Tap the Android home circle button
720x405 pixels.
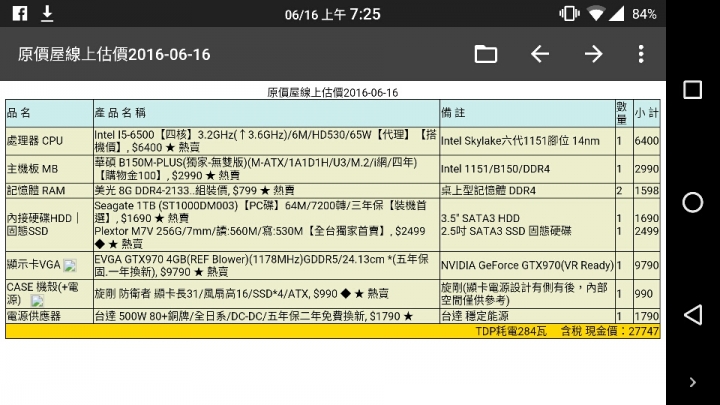pyautogui.click(x=692, y=202)
